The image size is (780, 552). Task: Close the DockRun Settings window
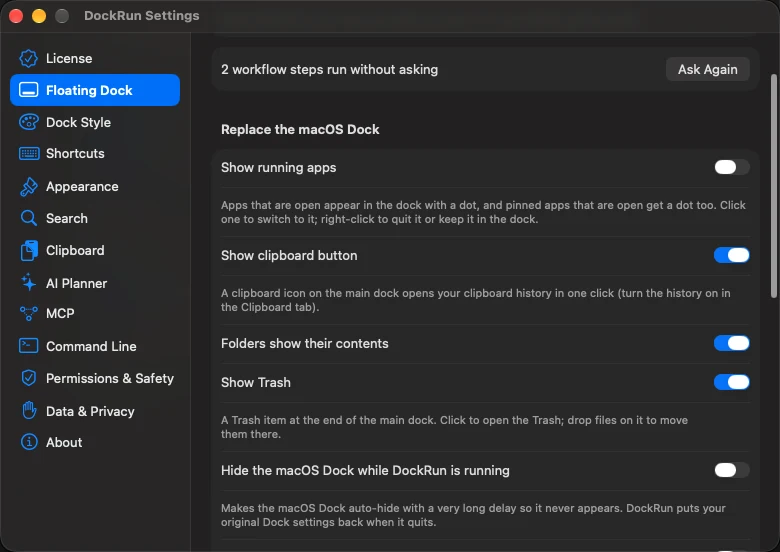point(16,16)
